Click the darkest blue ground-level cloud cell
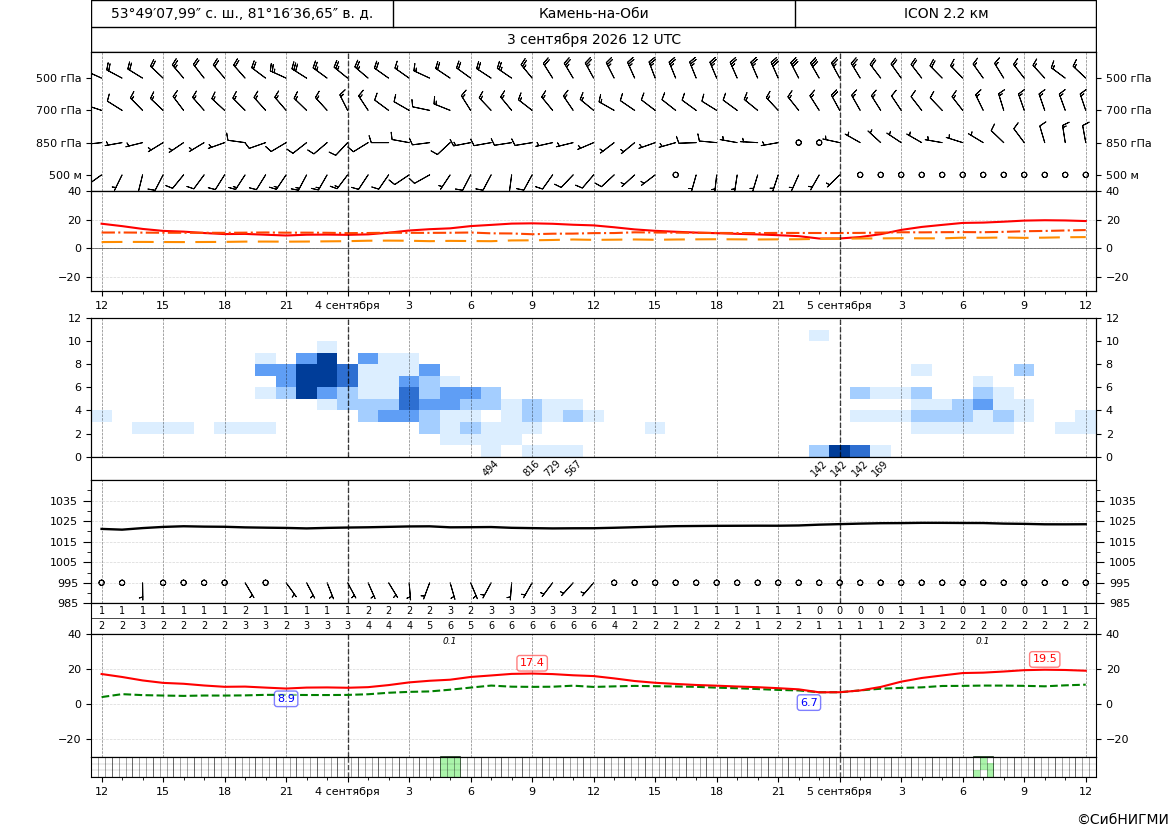Screen dimensions: 1169x827 pyautogui.click(x=839, y=451)
